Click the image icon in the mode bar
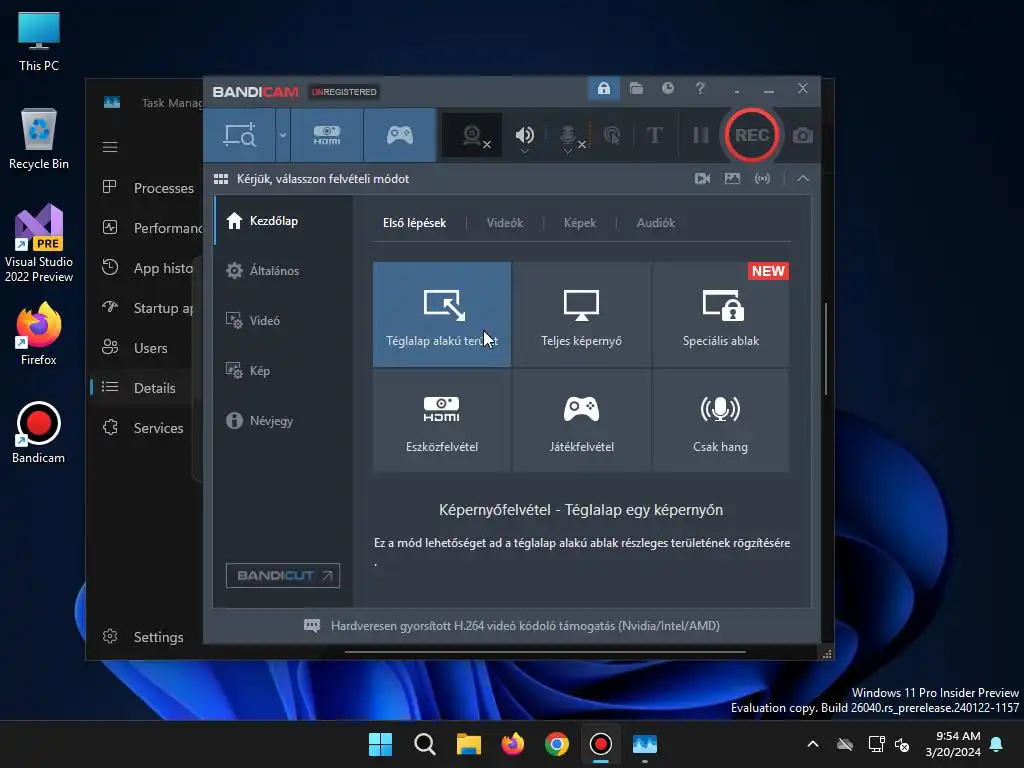 (x=732, y=178)
